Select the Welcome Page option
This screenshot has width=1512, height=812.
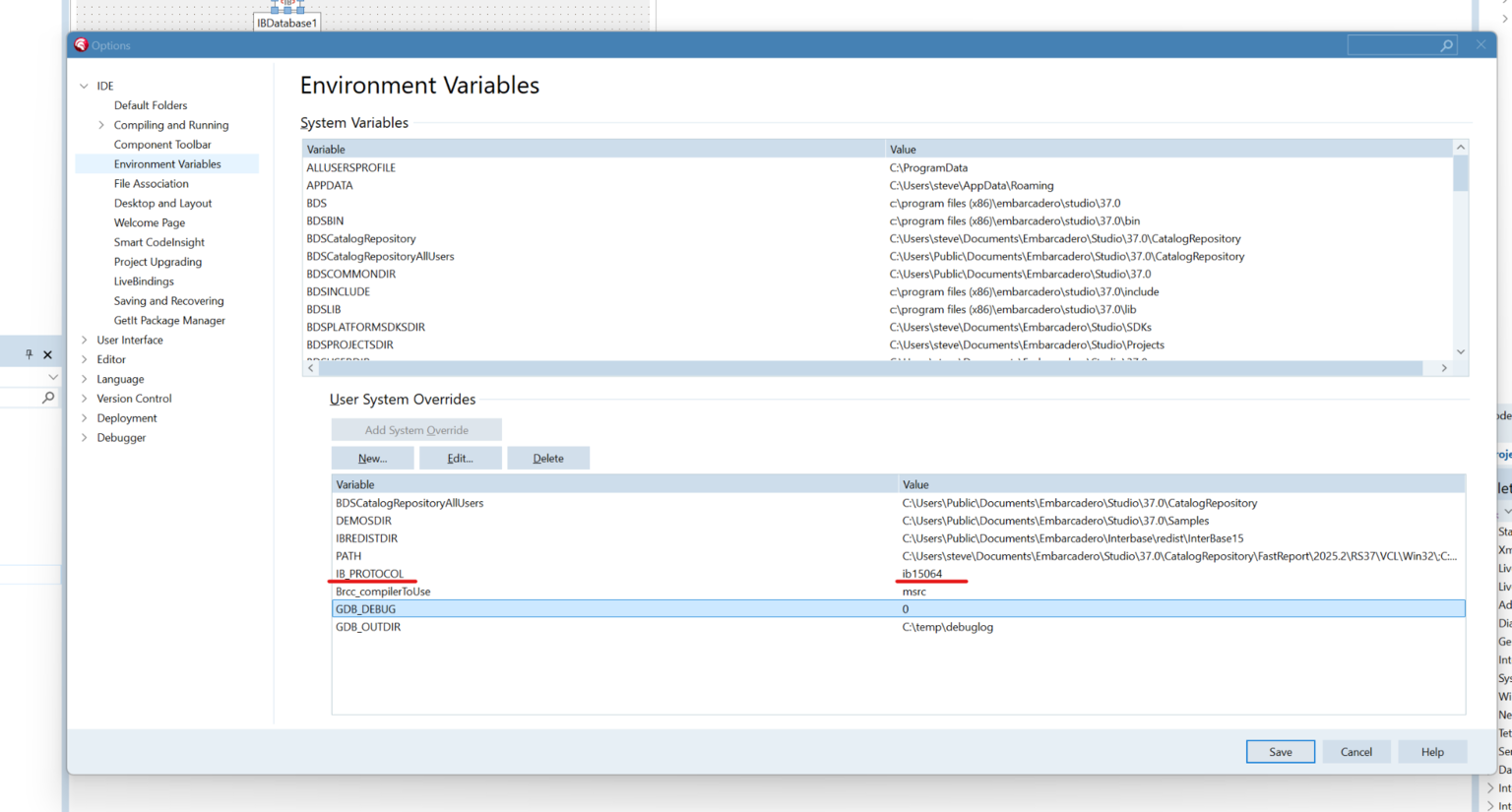[149, 222]
